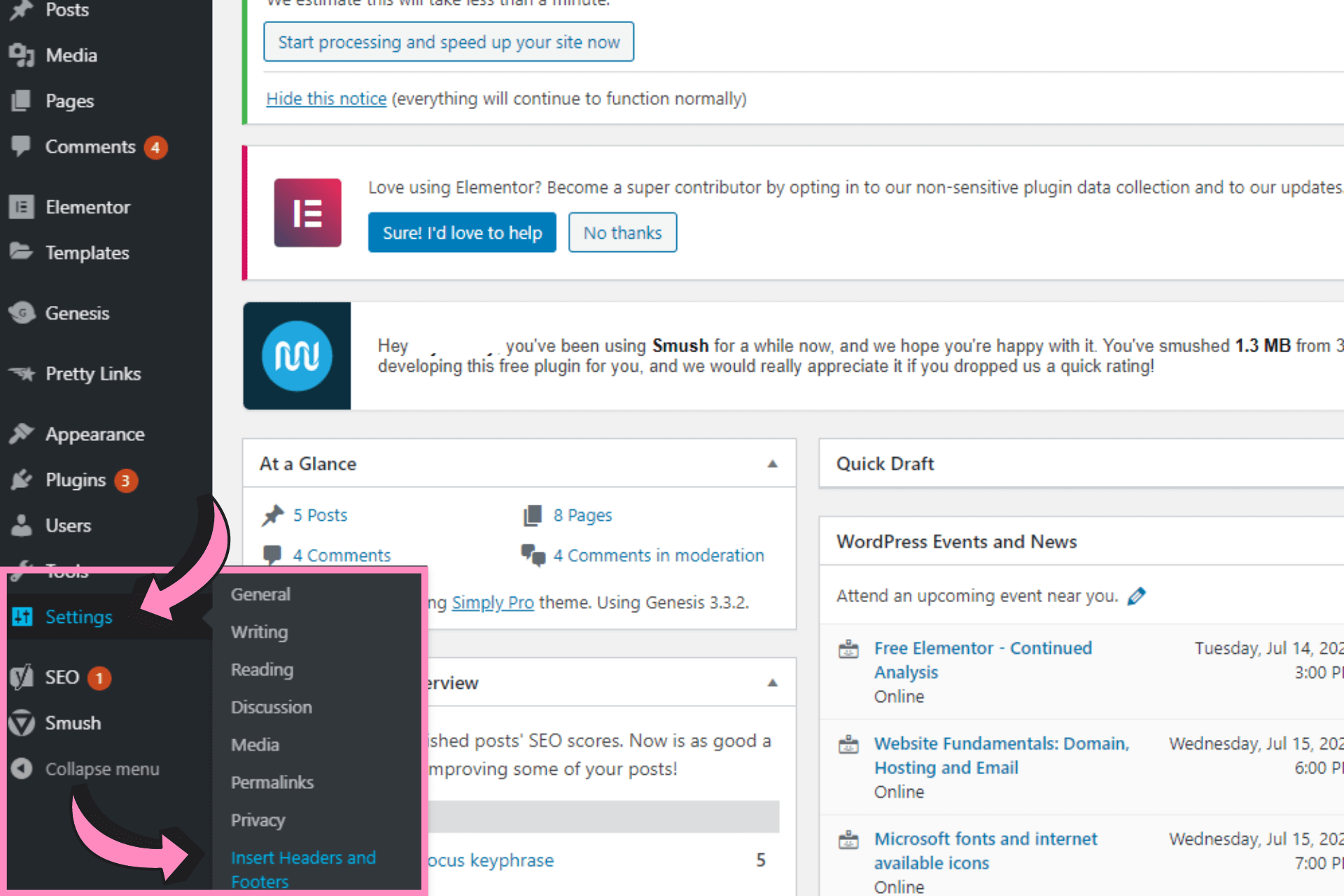Click the Media icon in sidebar

point(22,55)
